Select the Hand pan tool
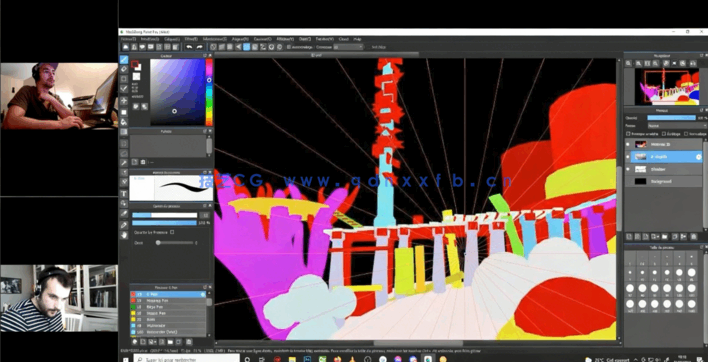708x362 pixels. pyautogui.click(x=124, y=235)
